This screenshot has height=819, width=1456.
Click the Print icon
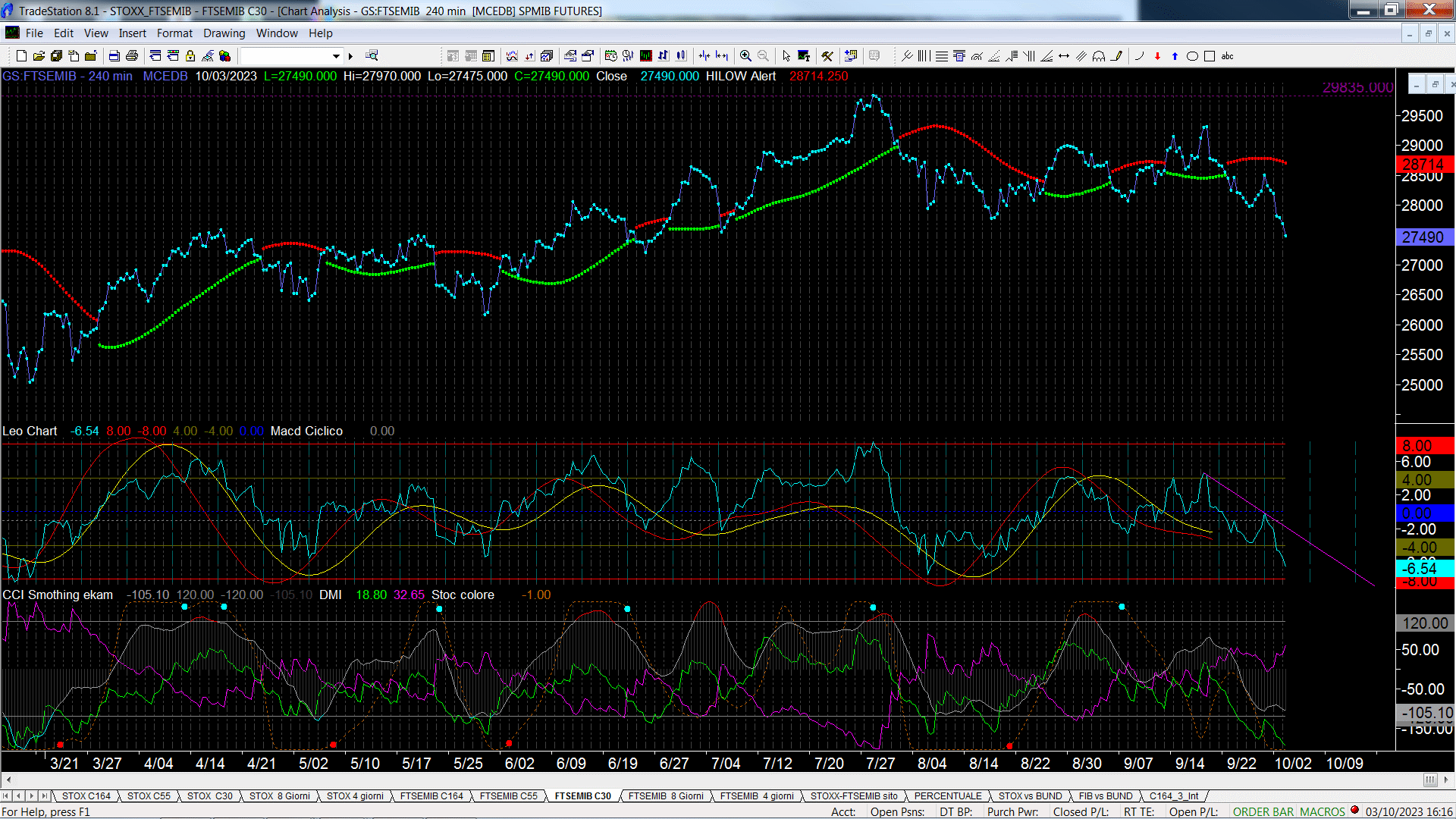coord(132,56)
